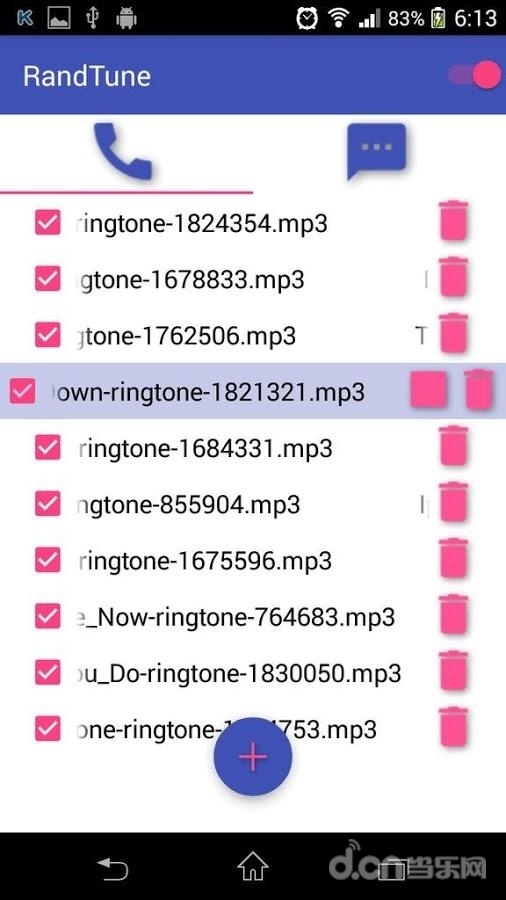Delete the Now-ringtone-764683.mp3 item

[x=454, y=615]
